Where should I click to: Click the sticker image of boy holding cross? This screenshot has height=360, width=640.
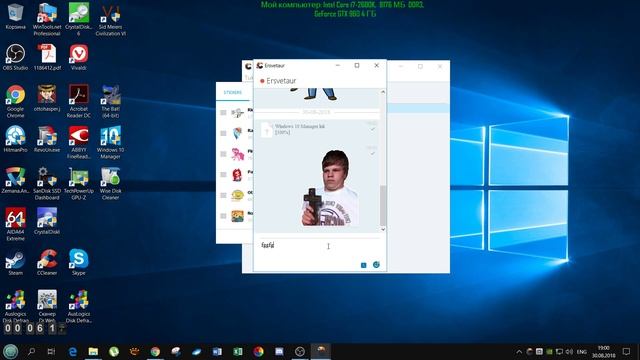331,188
